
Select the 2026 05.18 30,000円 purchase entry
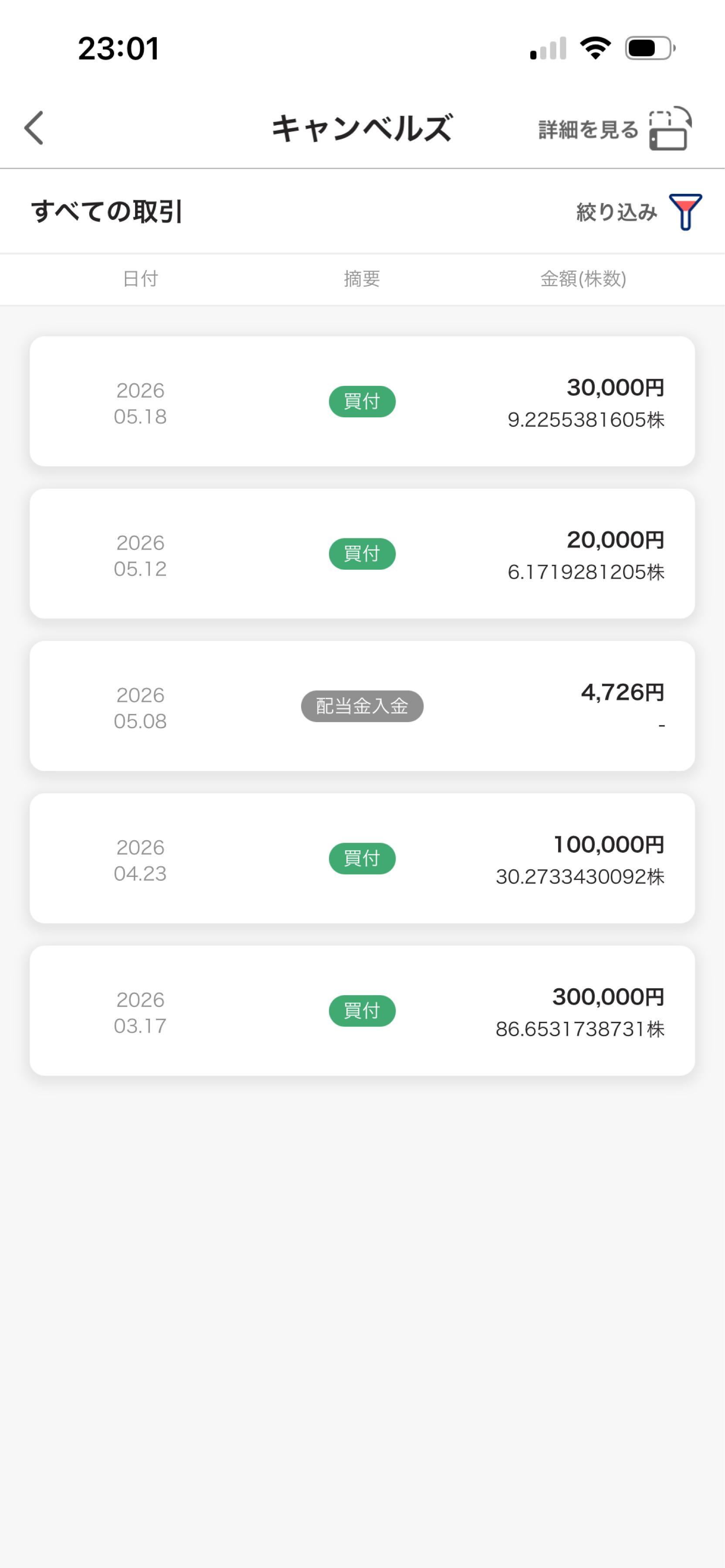[362, 402]
